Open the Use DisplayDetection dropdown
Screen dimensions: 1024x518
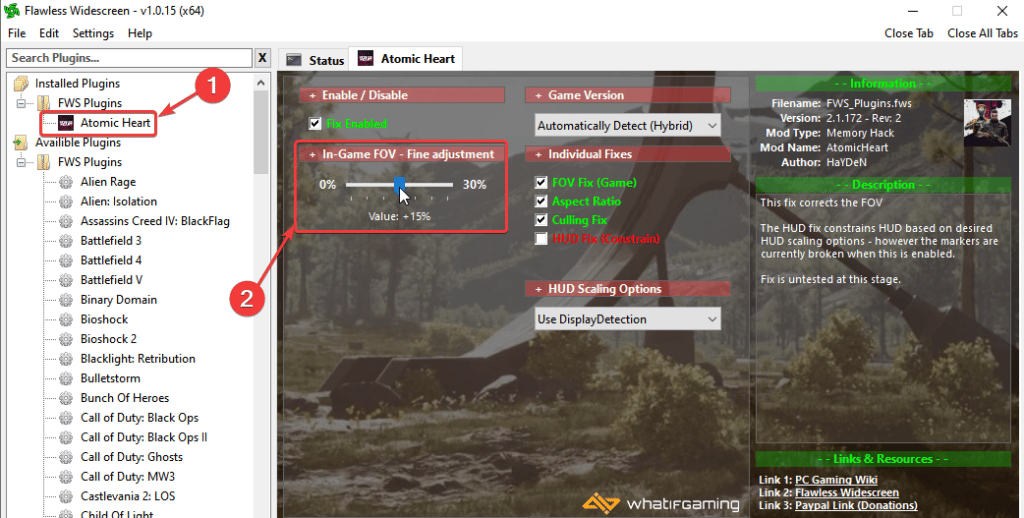coord(628,319)
